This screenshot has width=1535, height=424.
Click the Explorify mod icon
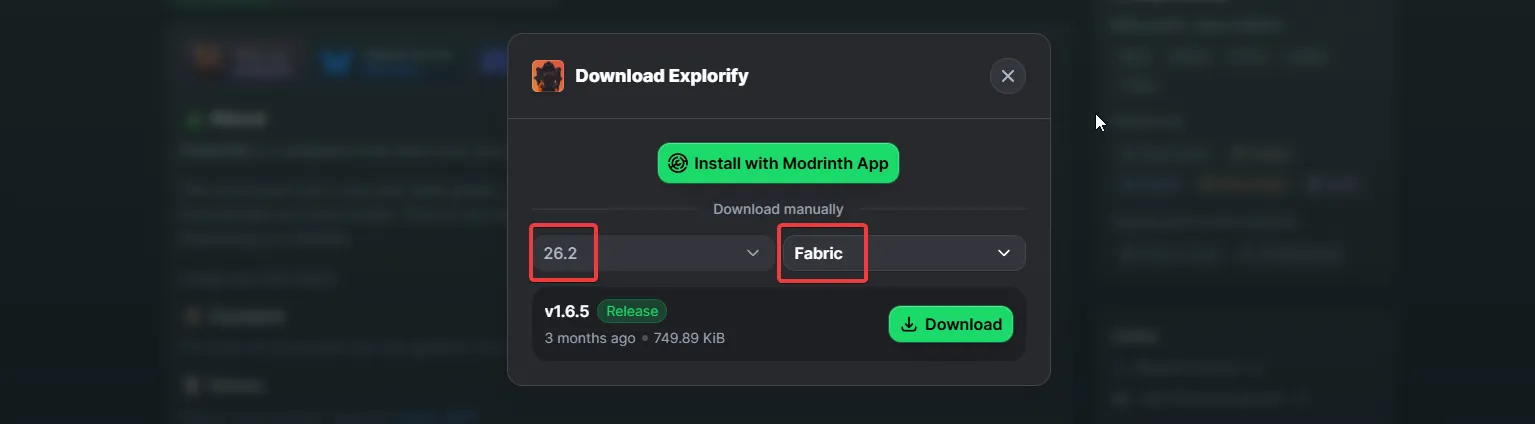548,76
